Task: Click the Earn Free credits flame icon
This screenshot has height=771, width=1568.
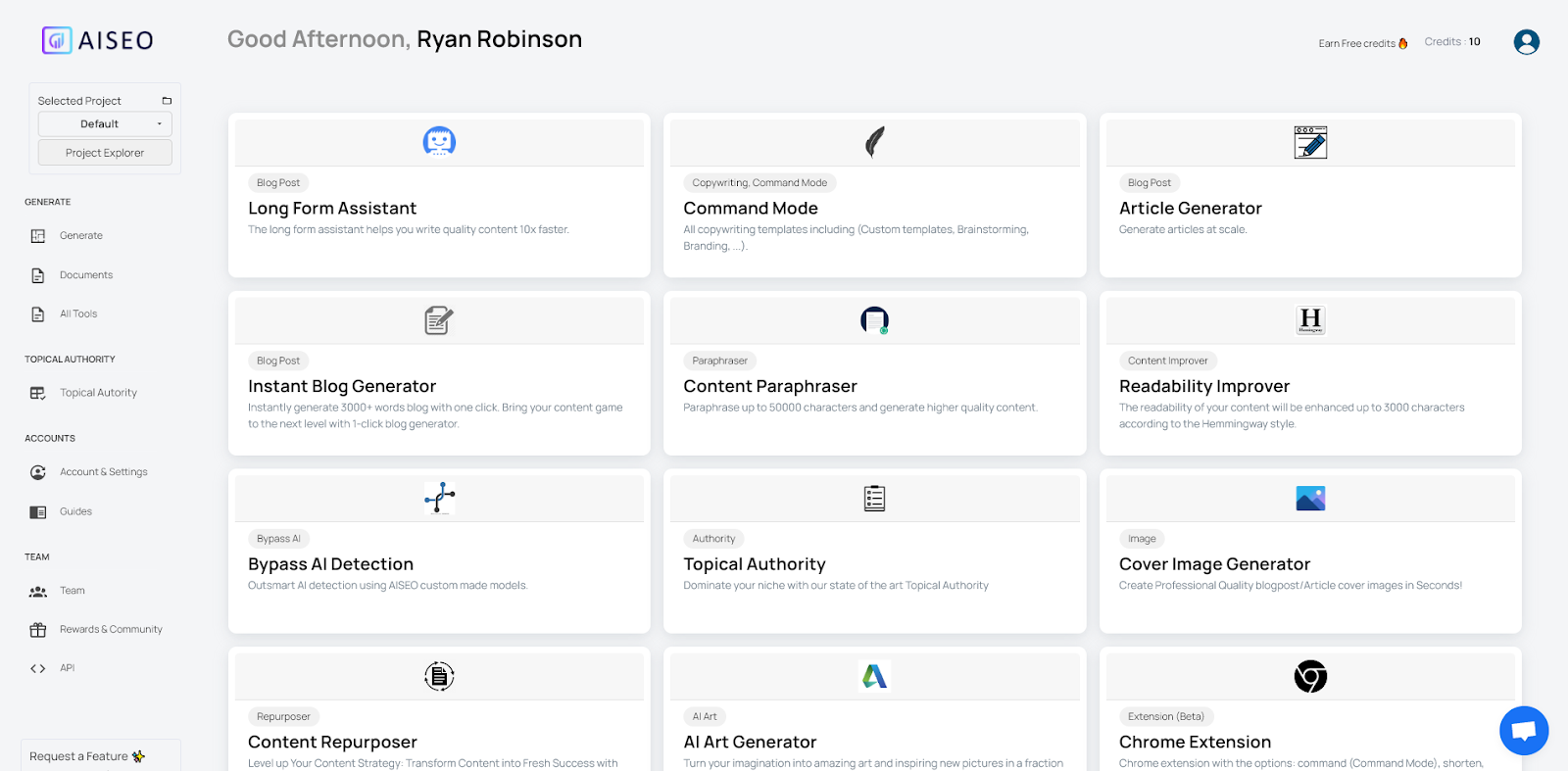Action: click(x=1403, y=43)
